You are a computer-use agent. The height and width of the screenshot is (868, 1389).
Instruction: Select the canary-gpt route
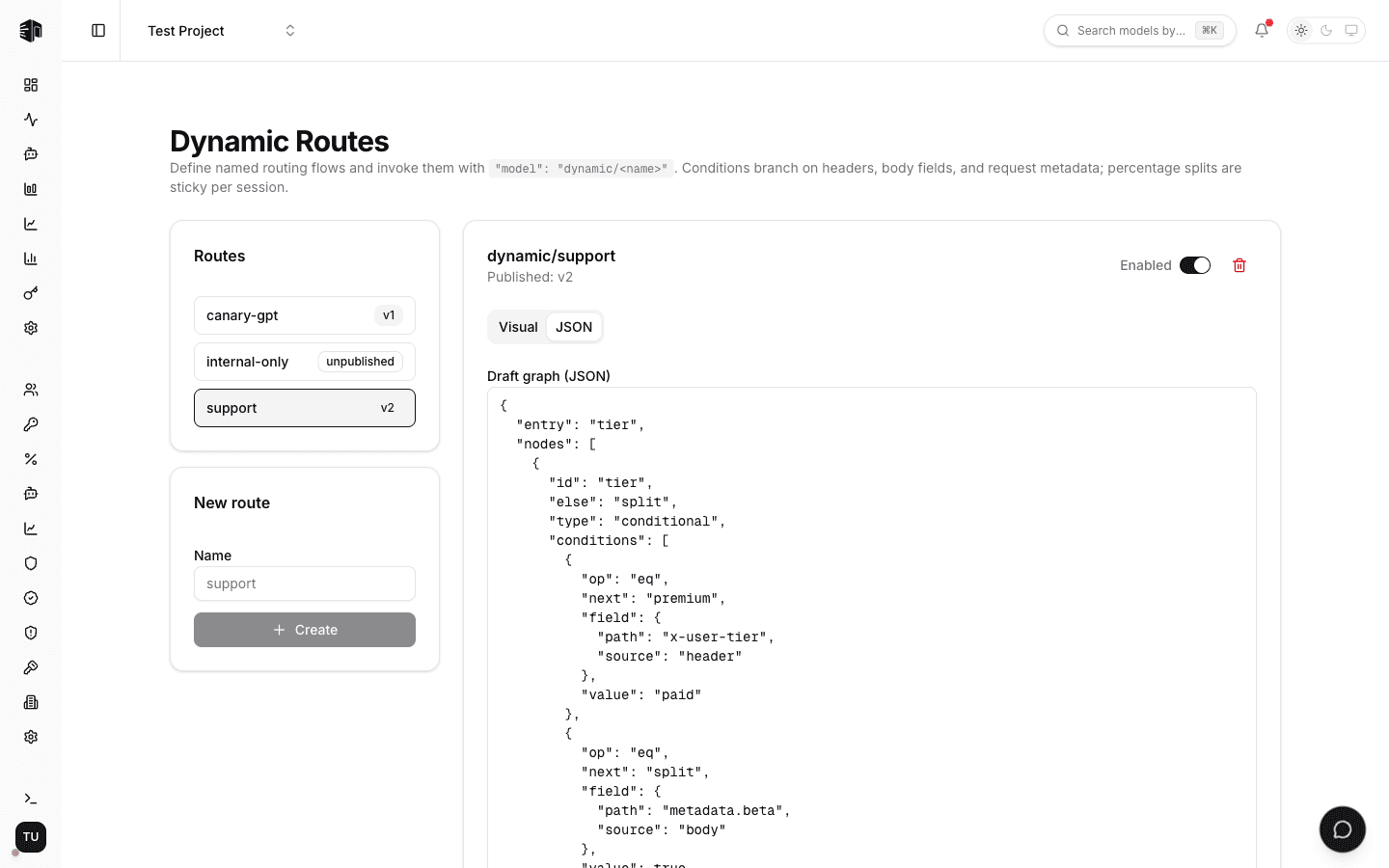[305, 315]
